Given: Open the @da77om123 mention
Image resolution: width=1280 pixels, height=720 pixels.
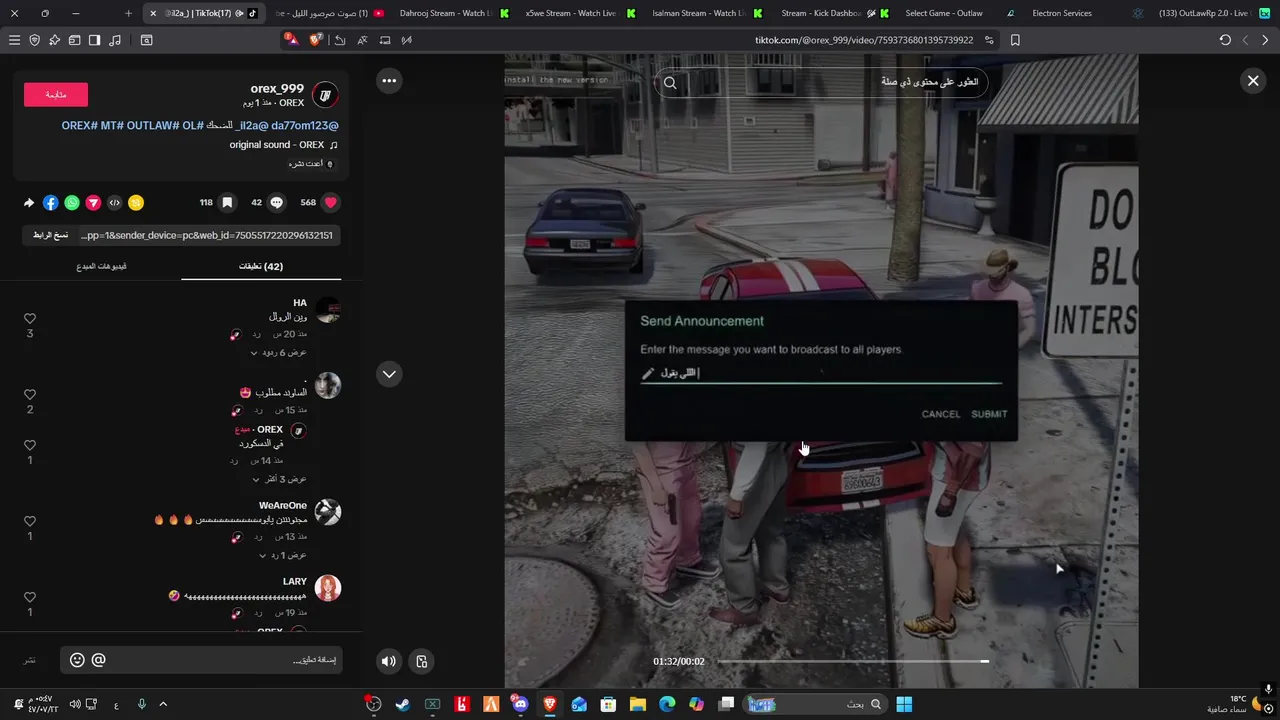Looking at the screenshot, I should (305, 126).
